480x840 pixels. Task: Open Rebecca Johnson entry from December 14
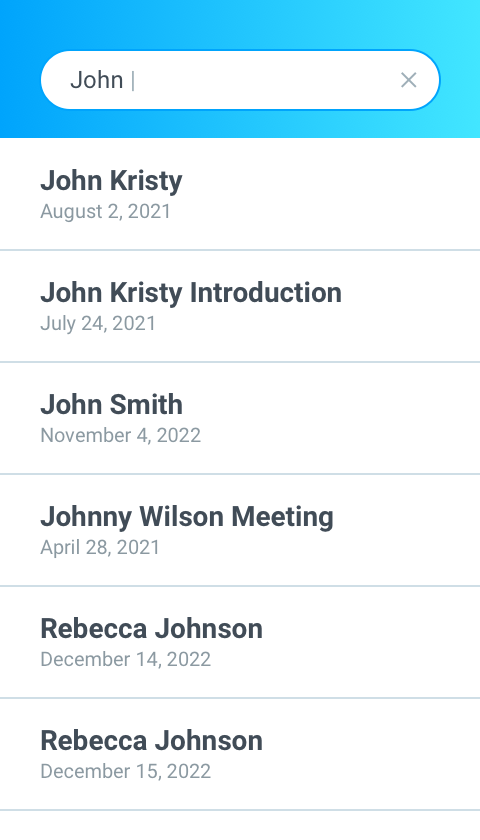click(240, 642)
